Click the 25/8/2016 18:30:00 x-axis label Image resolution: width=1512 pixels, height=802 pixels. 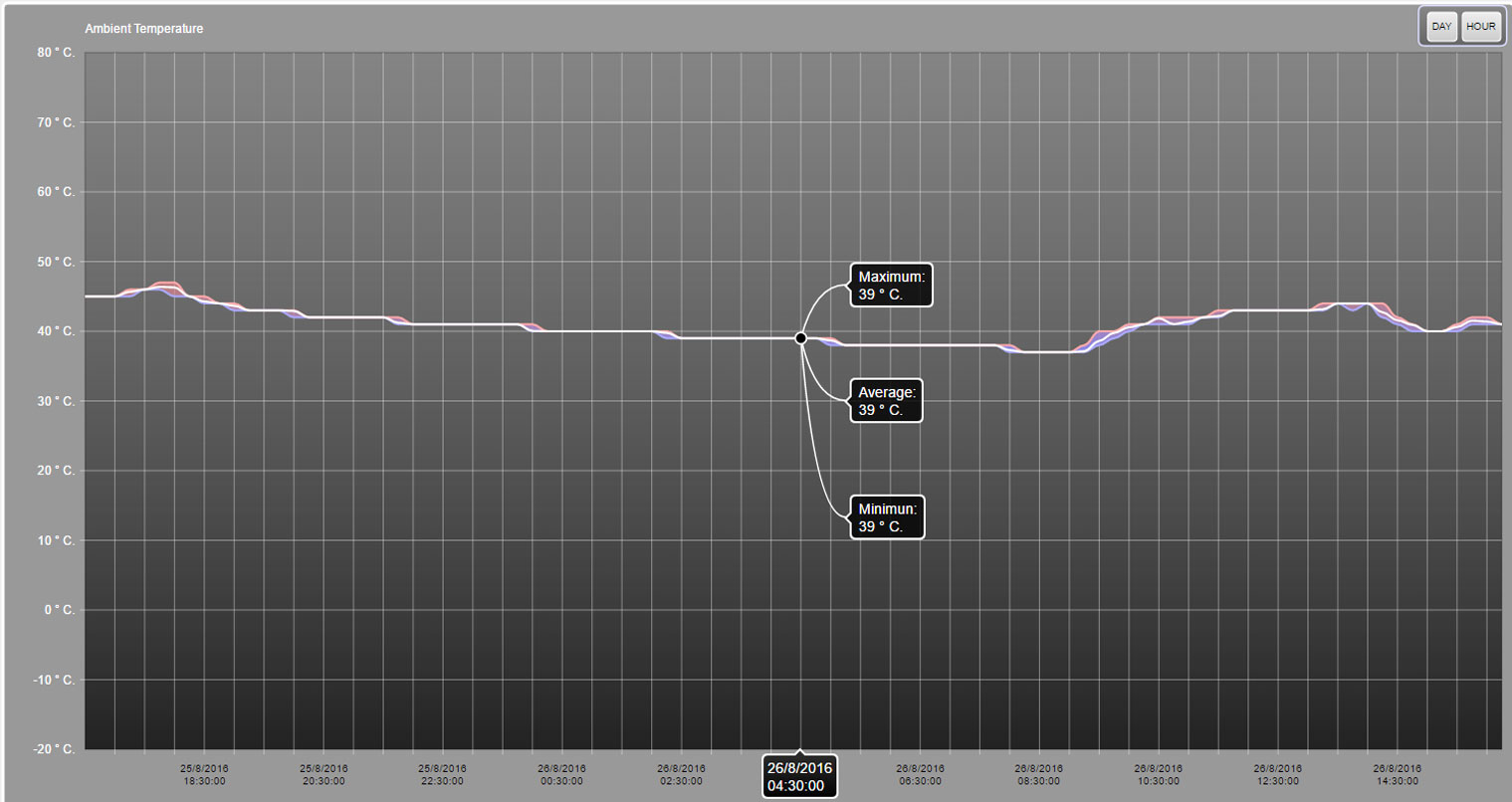(x=204, y=775)
